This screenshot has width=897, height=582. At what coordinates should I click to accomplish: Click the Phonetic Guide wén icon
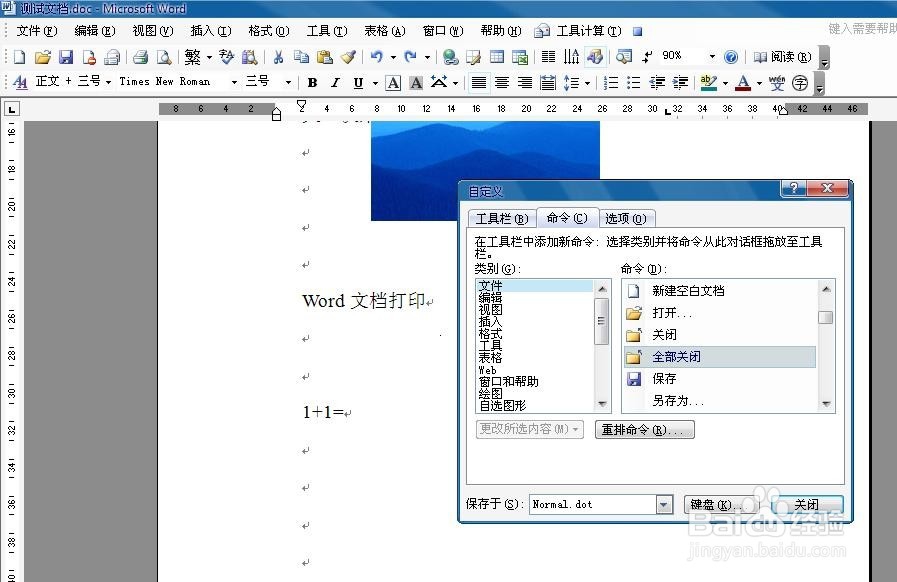pyautogui.click(x=777, y=83)
